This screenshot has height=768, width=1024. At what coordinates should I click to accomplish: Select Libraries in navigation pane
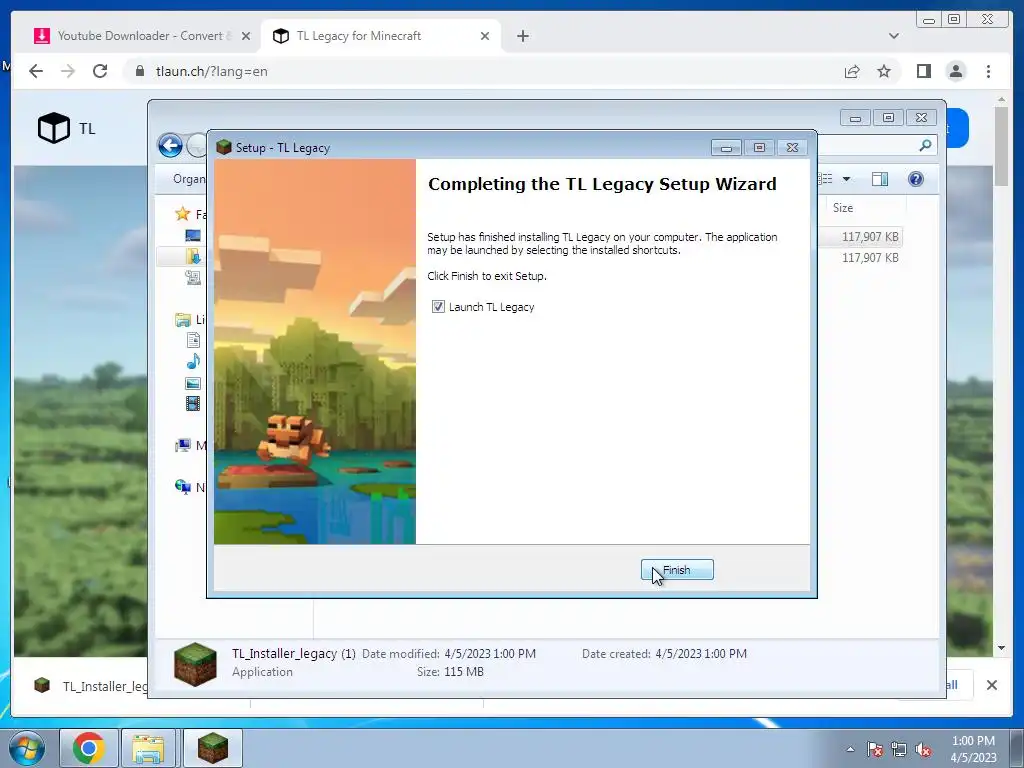coord(183,319)
